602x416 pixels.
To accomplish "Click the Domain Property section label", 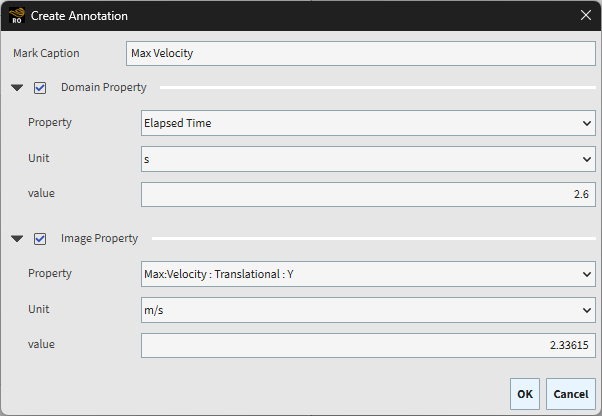I will tap(104, 87).
